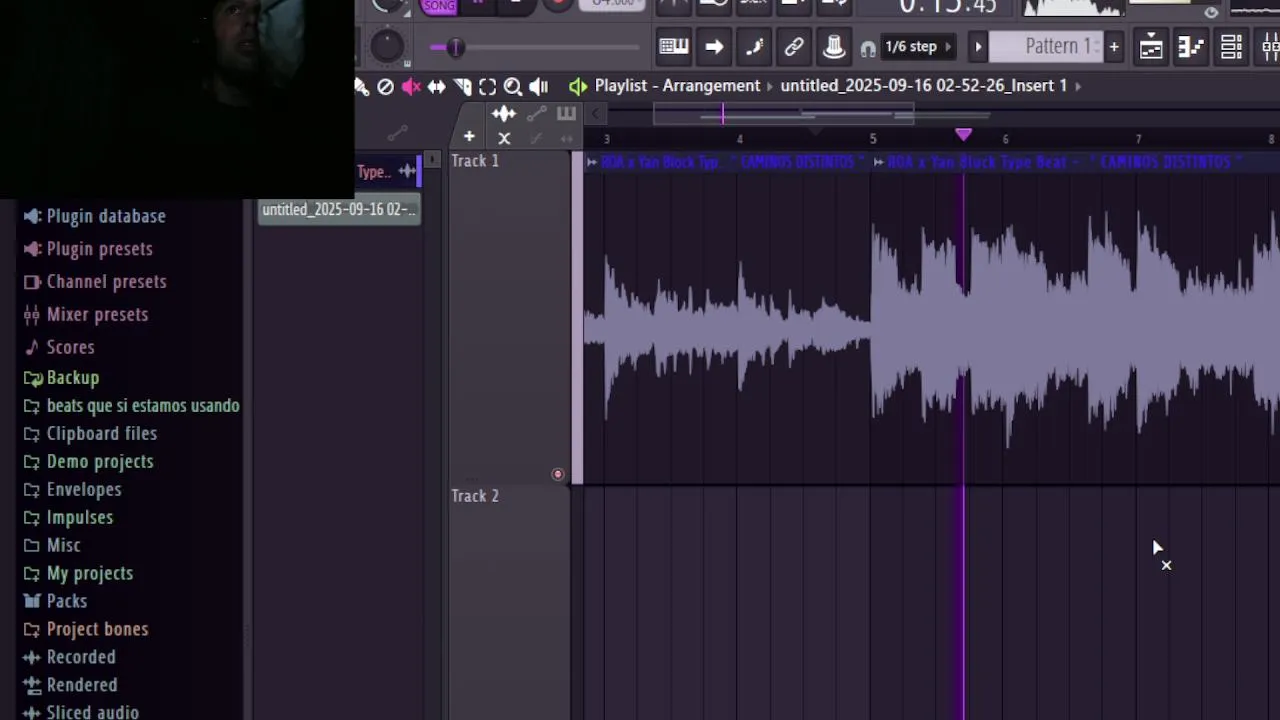Click the greyed automation line icon above Track 1
Image resolution: width=1280 pixels, height=720 pixels.
536,114
